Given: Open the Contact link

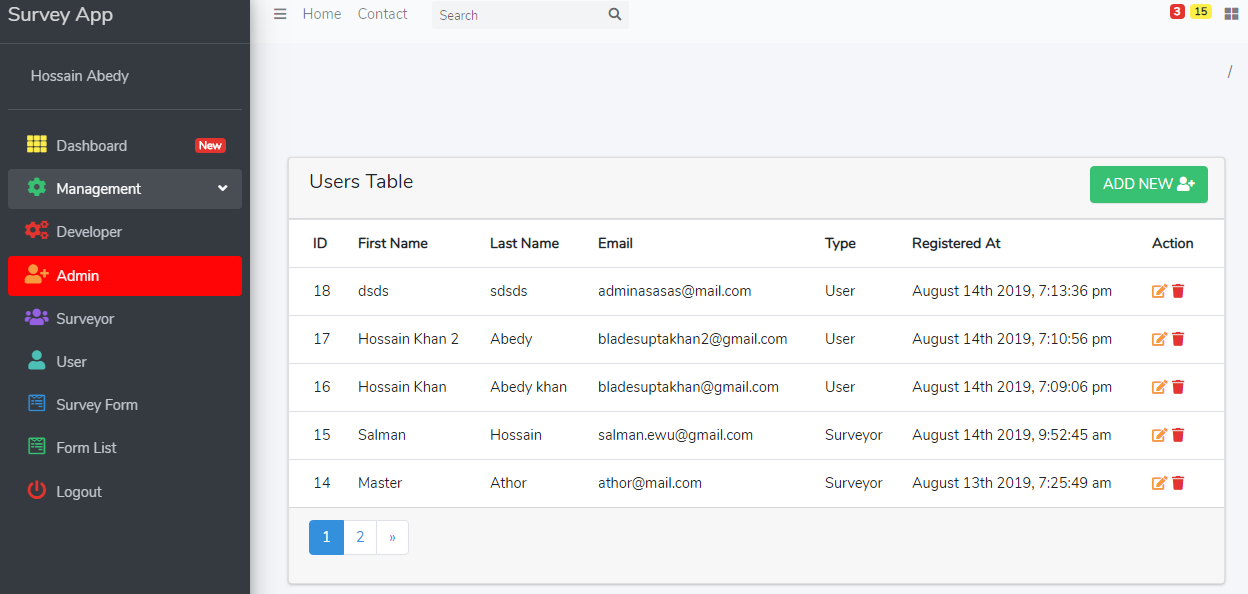Looking at the screenshot, I should [383, 14].
